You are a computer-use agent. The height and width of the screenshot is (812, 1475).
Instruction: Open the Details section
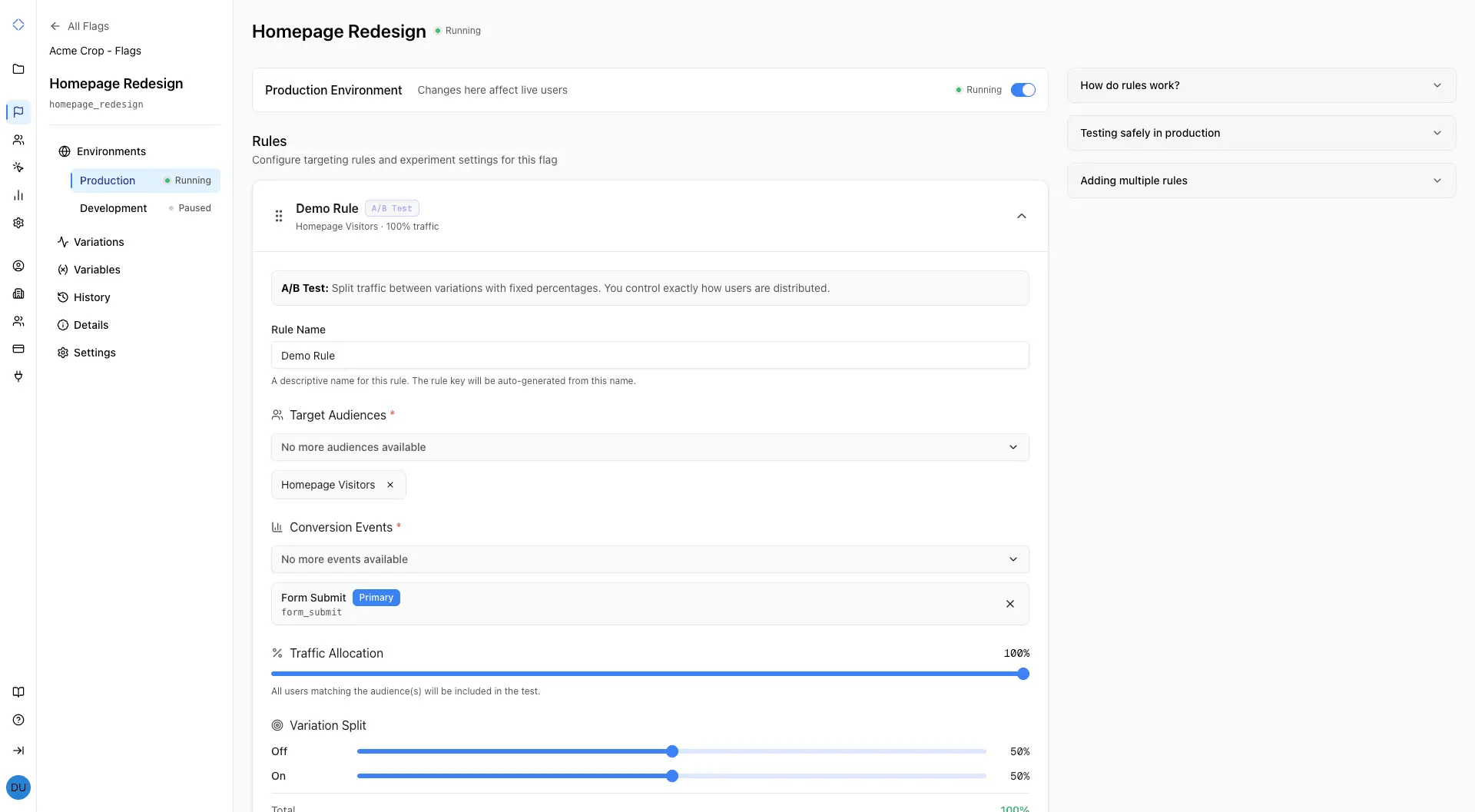click(83, 325)
